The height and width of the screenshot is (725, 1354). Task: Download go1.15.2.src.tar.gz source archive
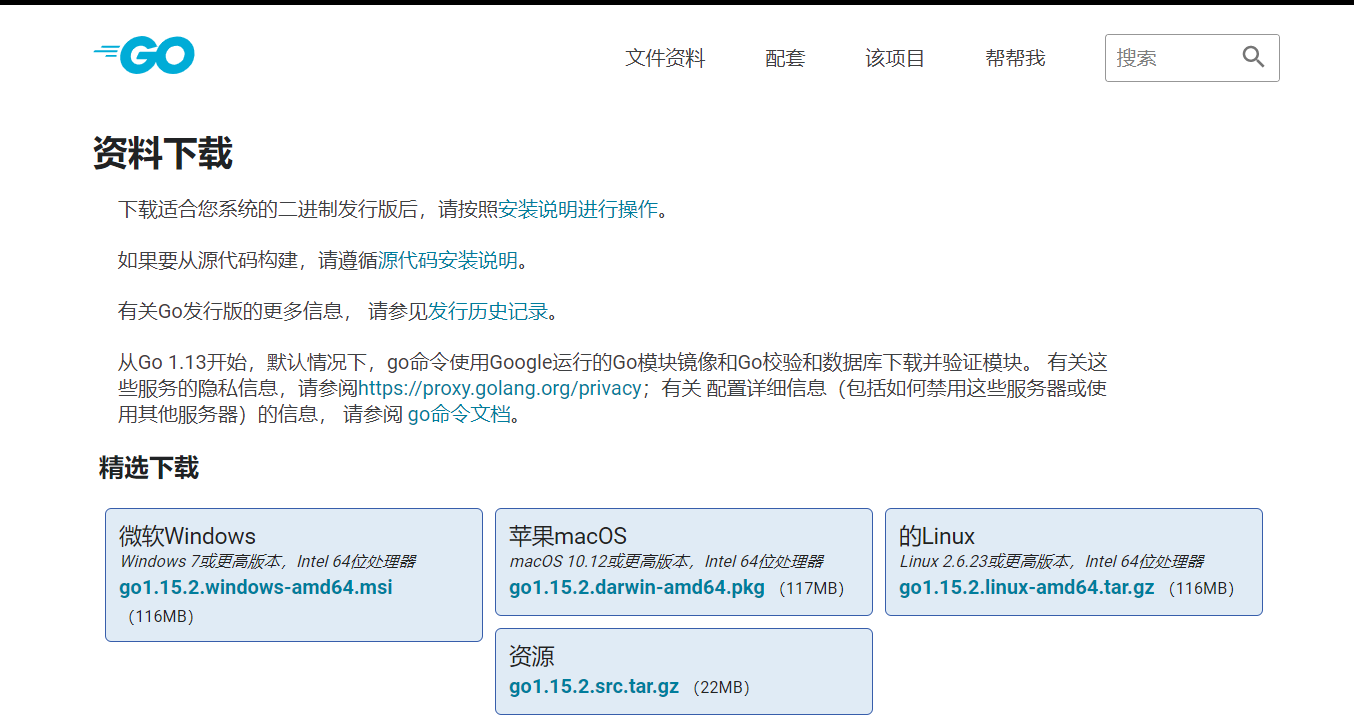tap(594, 687)
